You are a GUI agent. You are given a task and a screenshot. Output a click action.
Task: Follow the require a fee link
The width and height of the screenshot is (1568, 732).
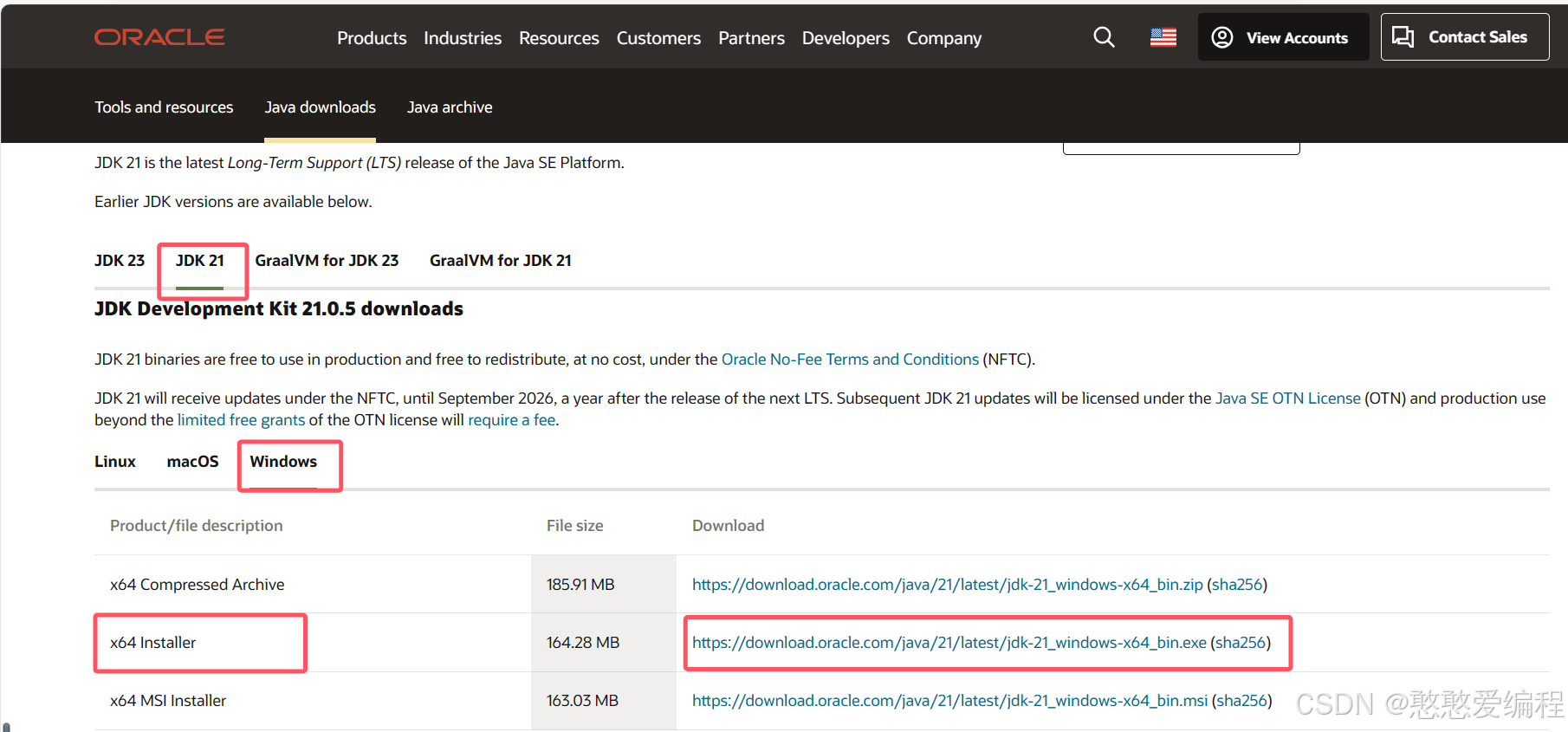point(511,420)
